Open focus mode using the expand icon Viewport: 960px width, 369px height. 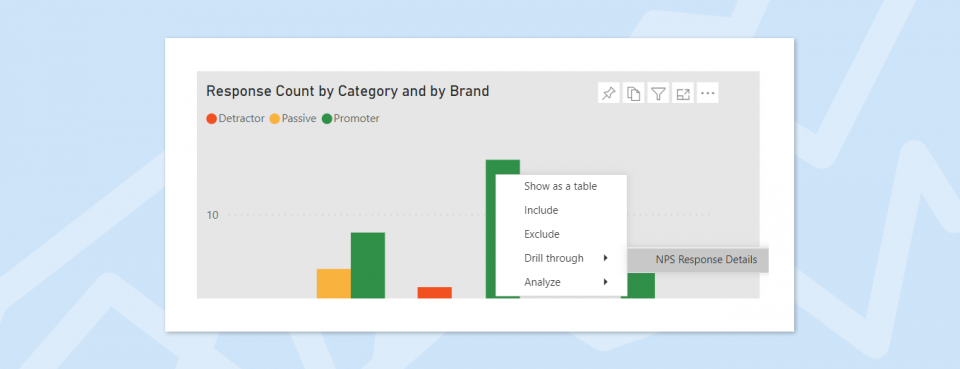pos(683,93)
